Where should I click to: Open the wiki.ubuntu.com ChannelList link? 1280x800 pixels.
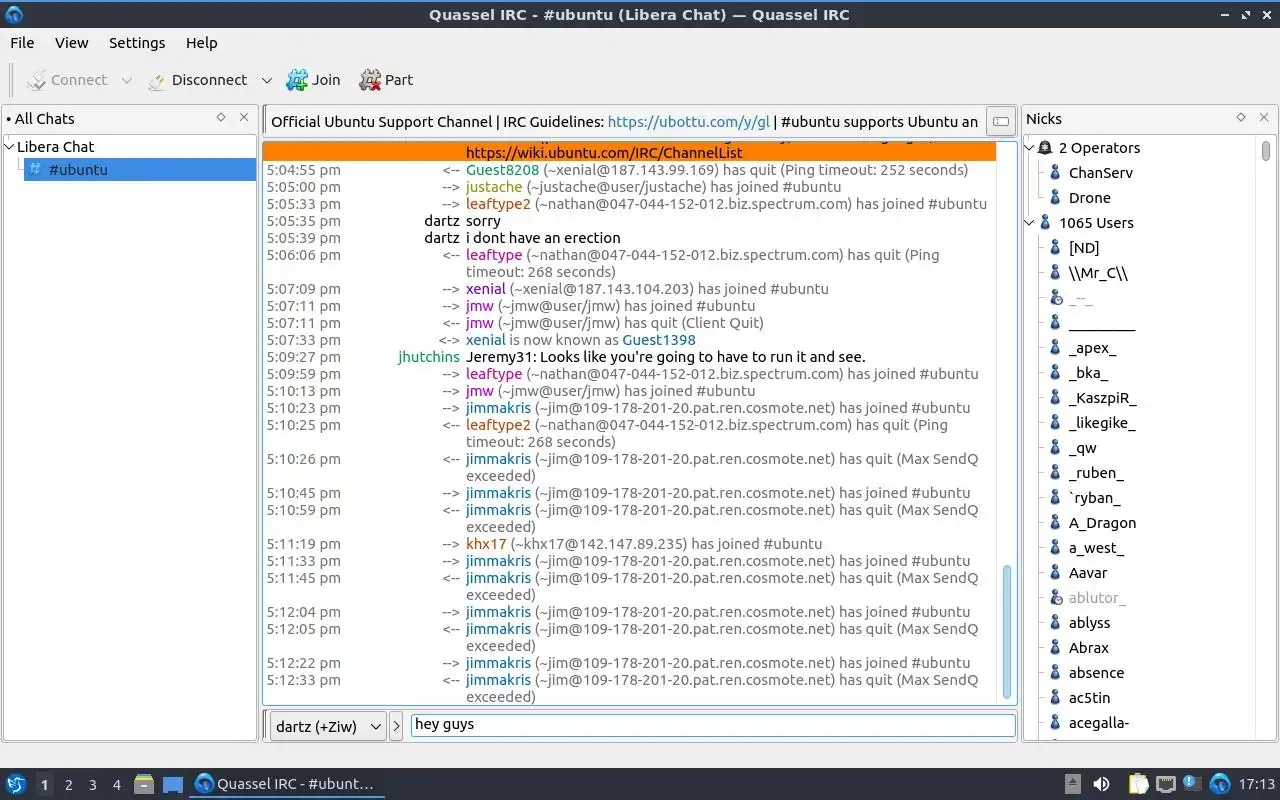[x=604, y=153]
